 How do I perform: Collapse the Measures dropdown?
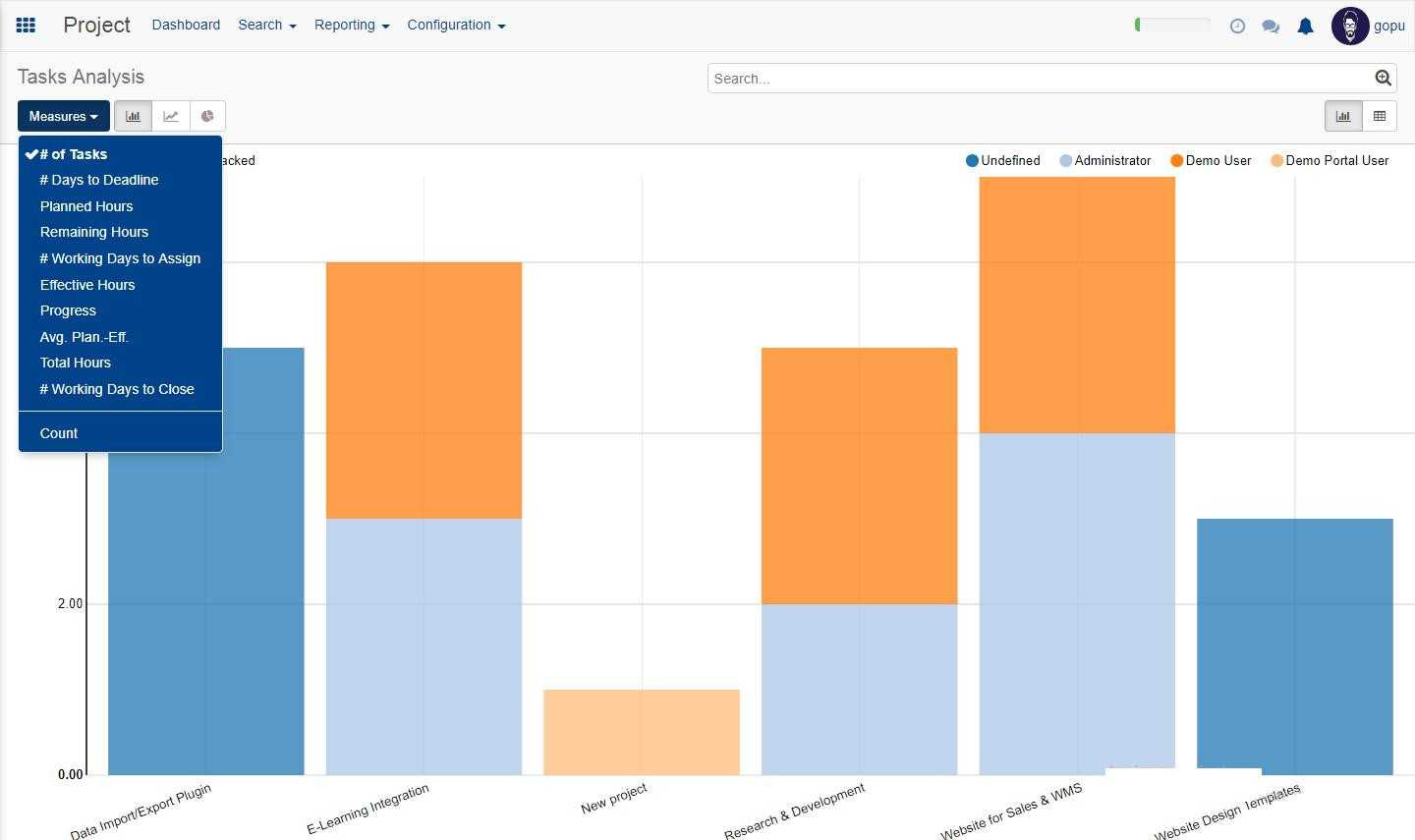(x=63, y=116)
